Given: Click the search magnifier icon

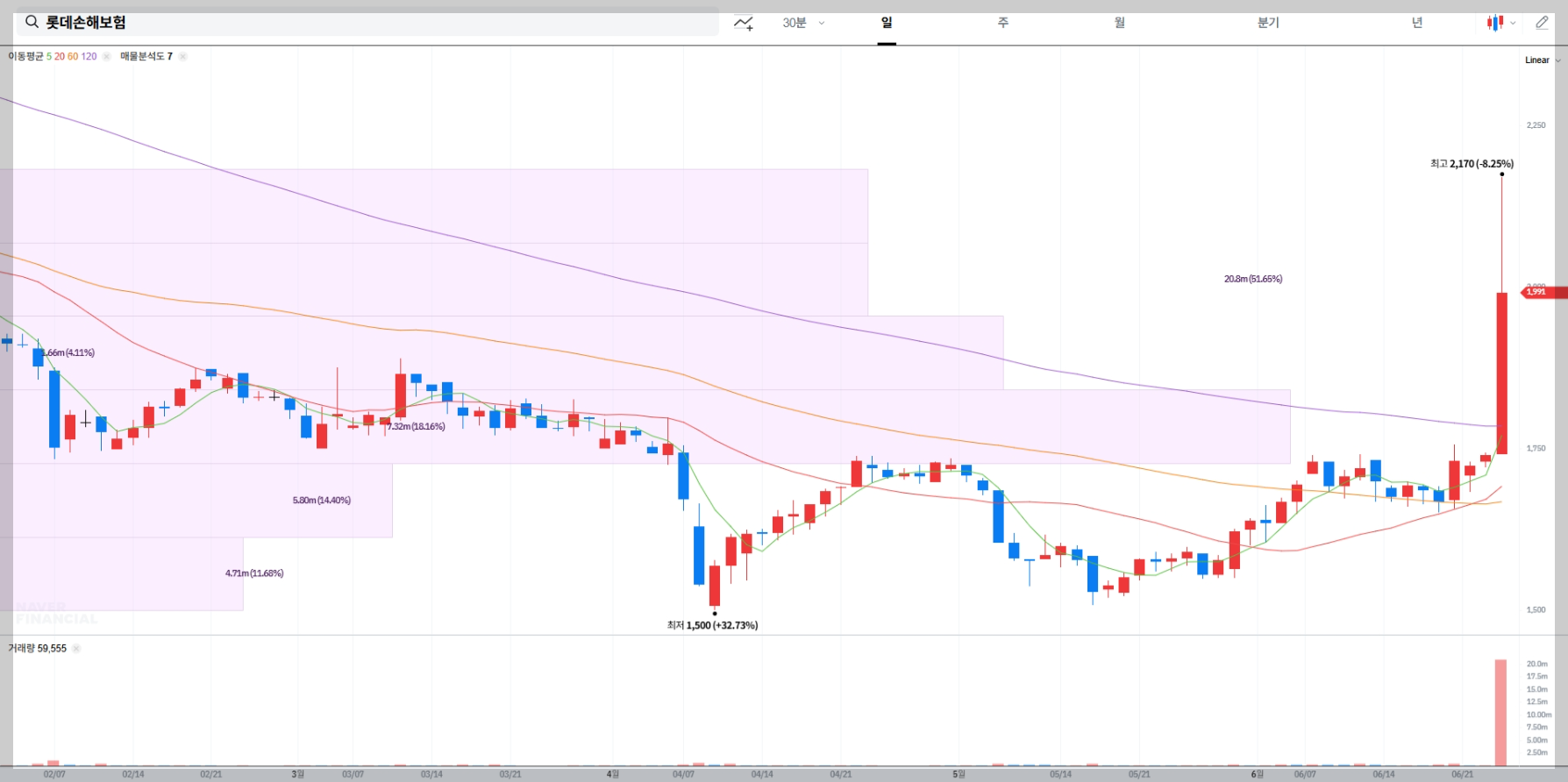Looking at the screenshot, I should click(32, 22).
